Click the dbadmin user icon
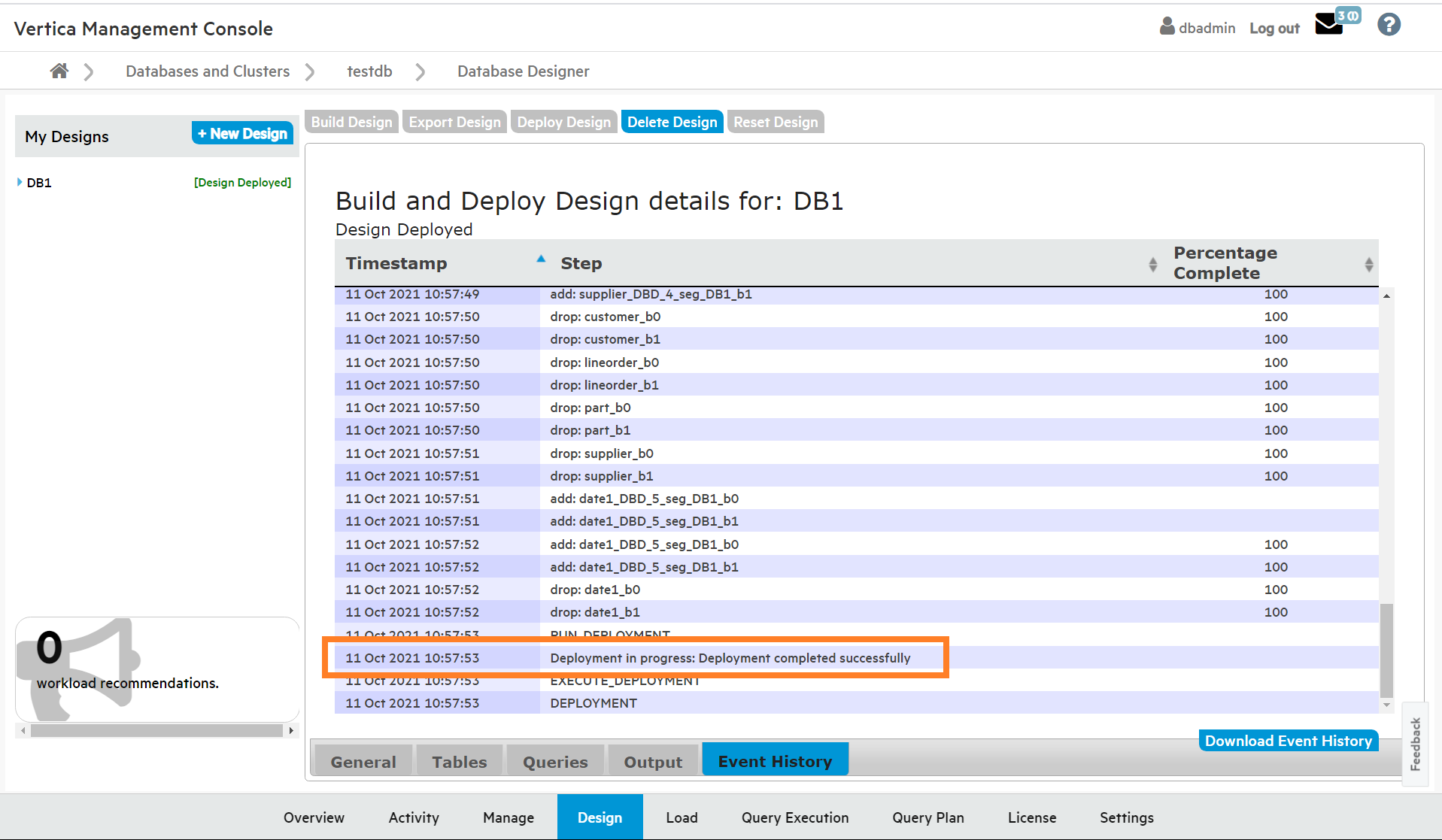The width and height of the screenshot is (1442, 840). 1167,27
